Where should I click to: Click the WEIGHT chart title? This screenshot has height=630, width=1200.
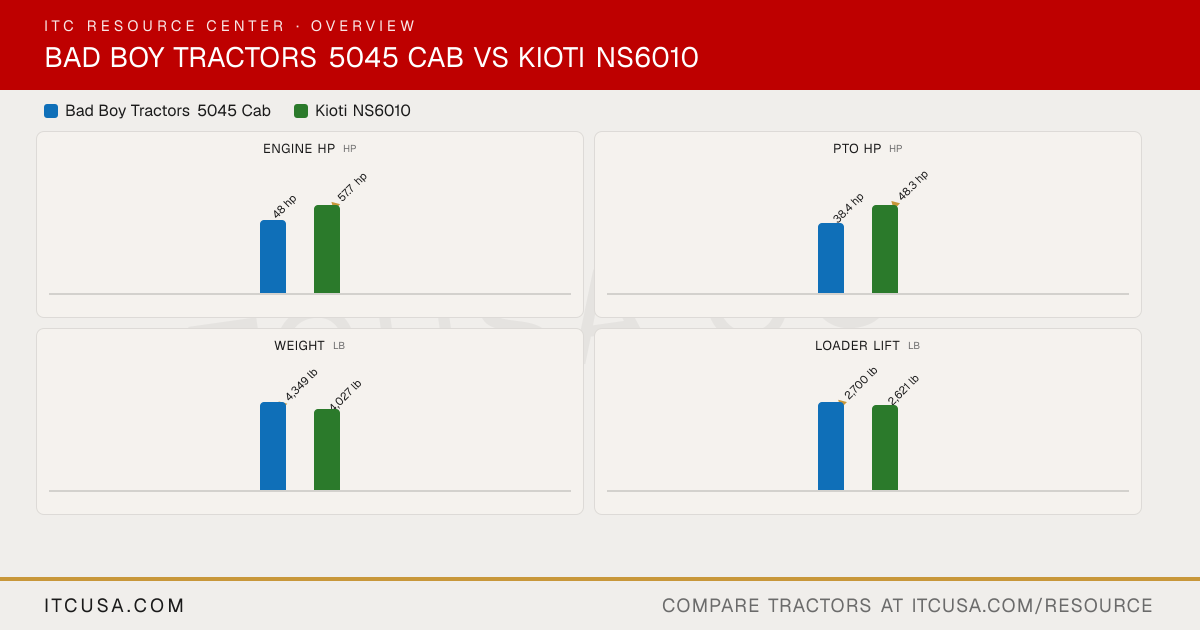tap(299, 346)
